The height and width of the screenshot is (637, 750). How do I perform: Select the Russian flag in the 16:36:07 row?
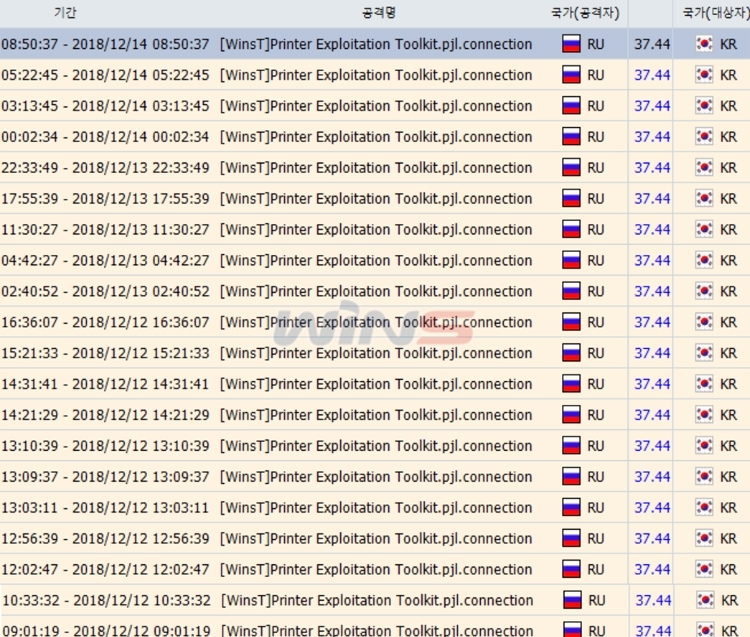click(x=571, y=322)
